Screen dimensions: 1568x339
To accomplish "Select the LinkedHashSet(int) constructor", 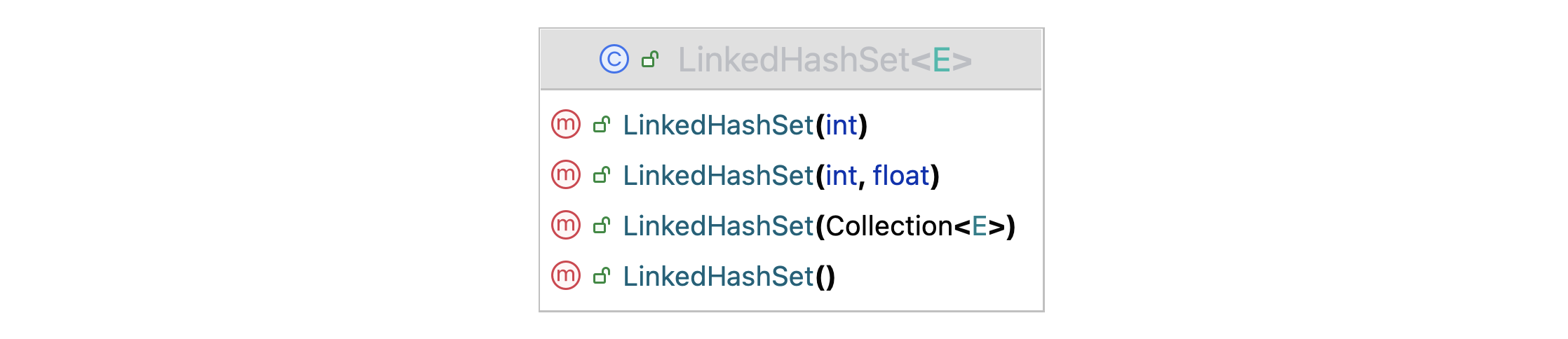I will tap(718, 125).
